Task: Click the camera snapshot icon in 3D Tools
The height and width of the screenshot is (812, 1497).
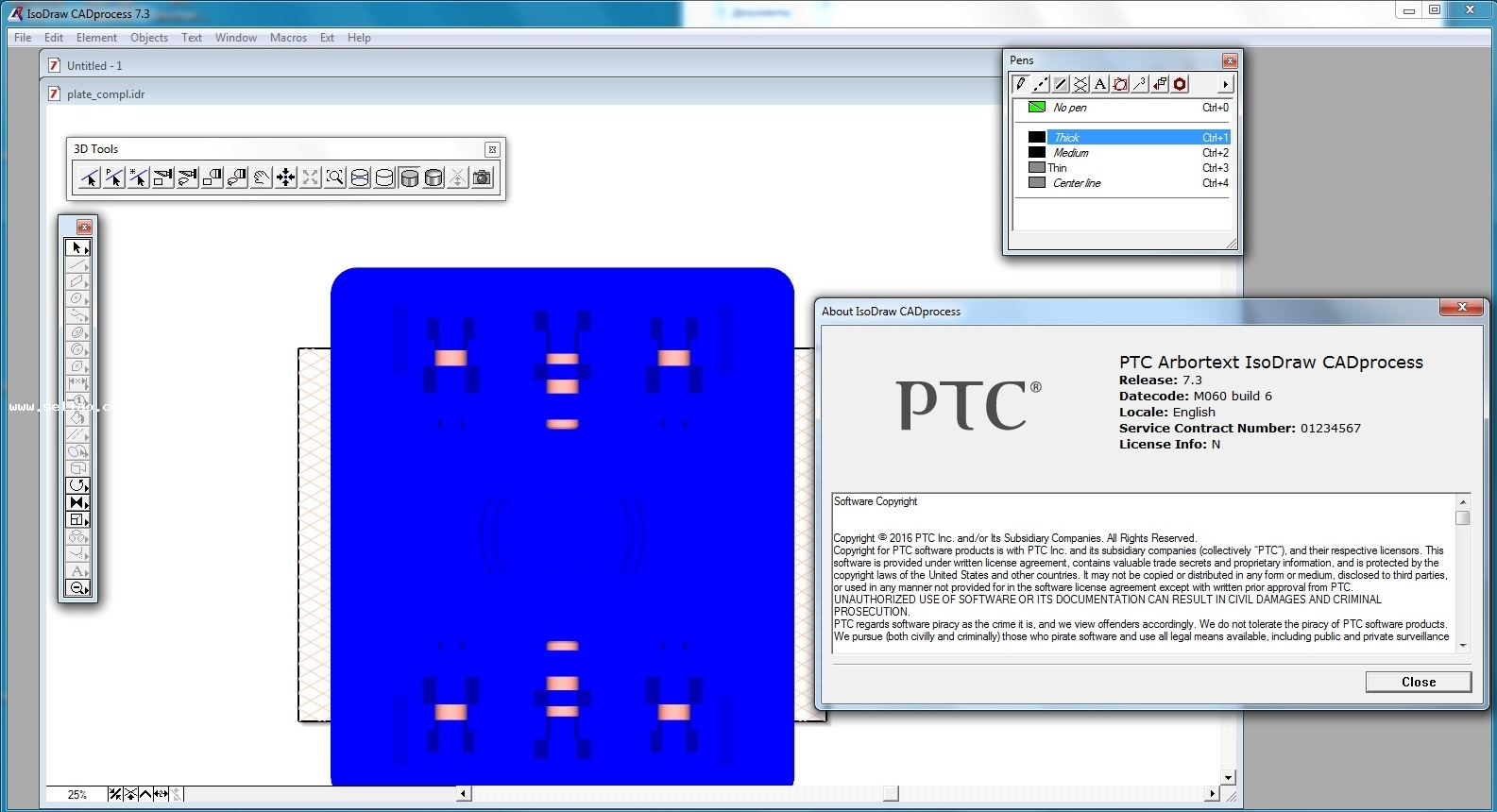Action: 483,178
